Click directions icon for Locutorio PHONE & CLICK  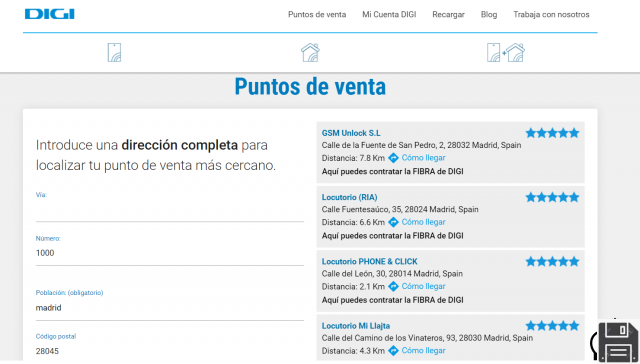click(x=393, y=286)
